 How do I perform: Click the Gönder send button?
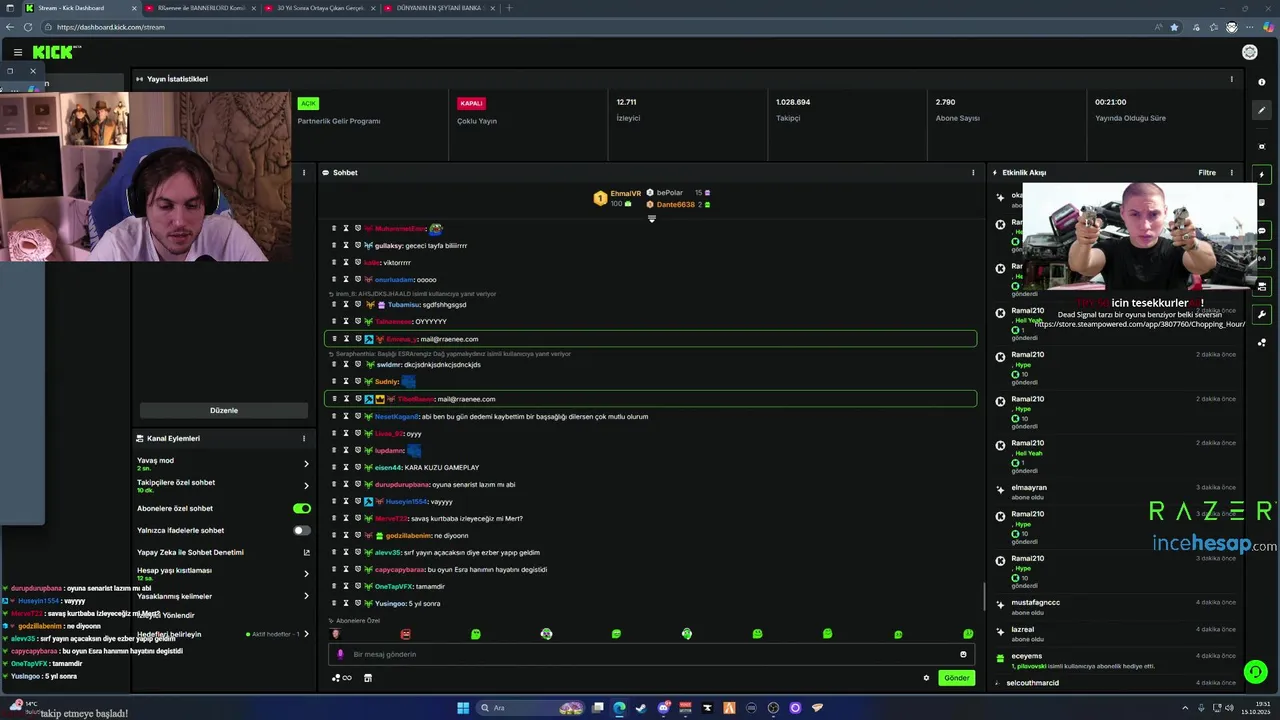click(x=957, y=678)
